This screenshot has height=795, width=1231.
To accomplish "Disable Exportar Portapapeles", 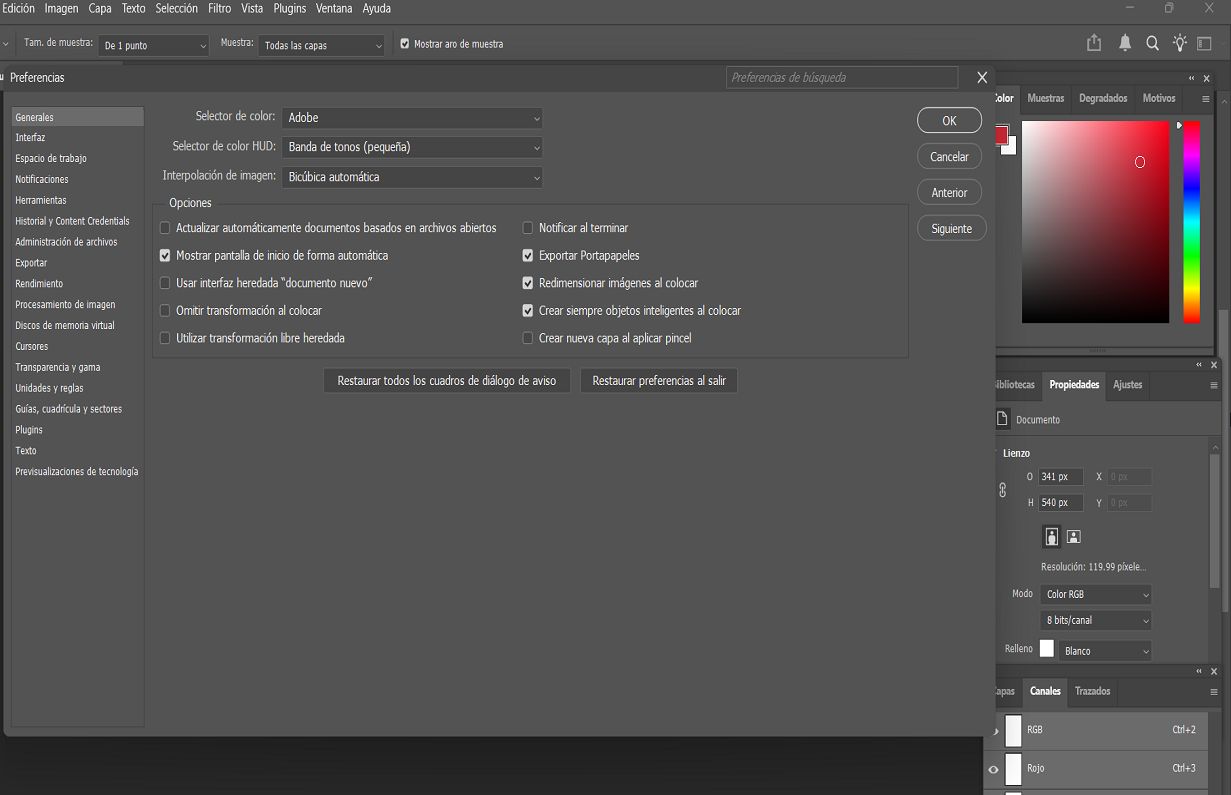I will (528, 255).
